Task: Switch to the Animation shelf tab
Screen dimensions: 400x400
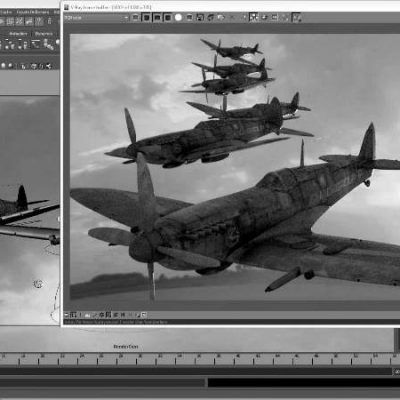Action: click(x=18, y=34)
